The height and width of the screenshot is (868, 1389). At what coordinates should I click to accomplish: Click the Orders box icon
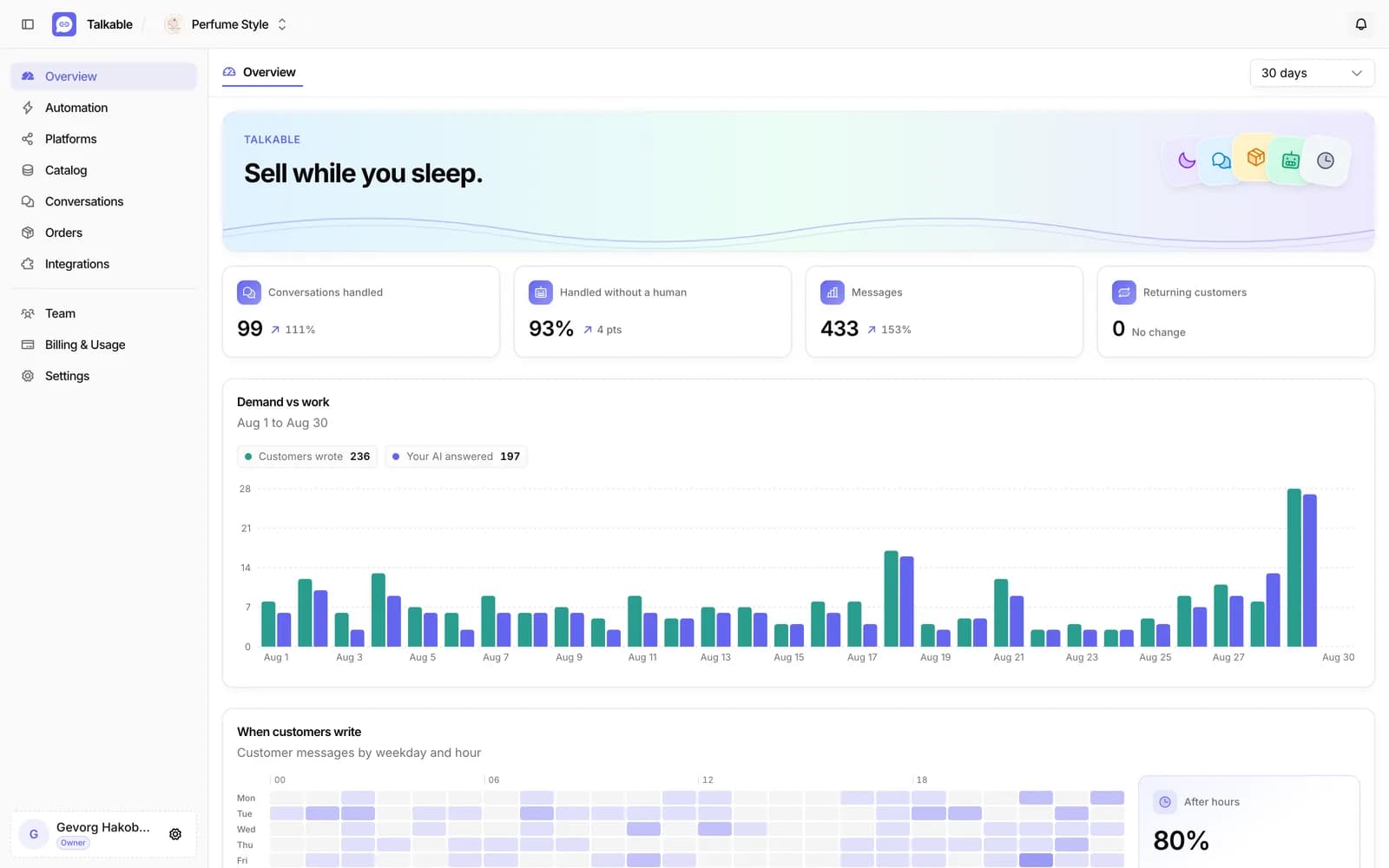[x=28, y=233]
